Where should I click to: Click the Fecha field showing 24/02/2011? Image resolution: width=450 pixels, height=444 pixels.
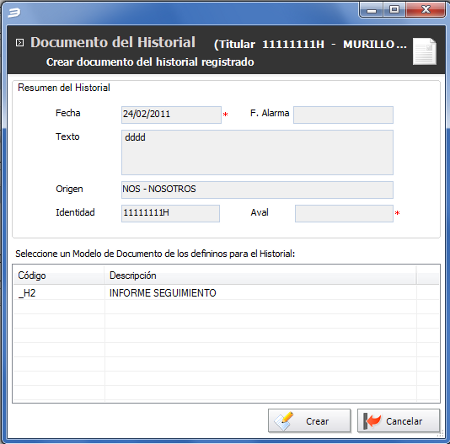(x=171, y=115)
